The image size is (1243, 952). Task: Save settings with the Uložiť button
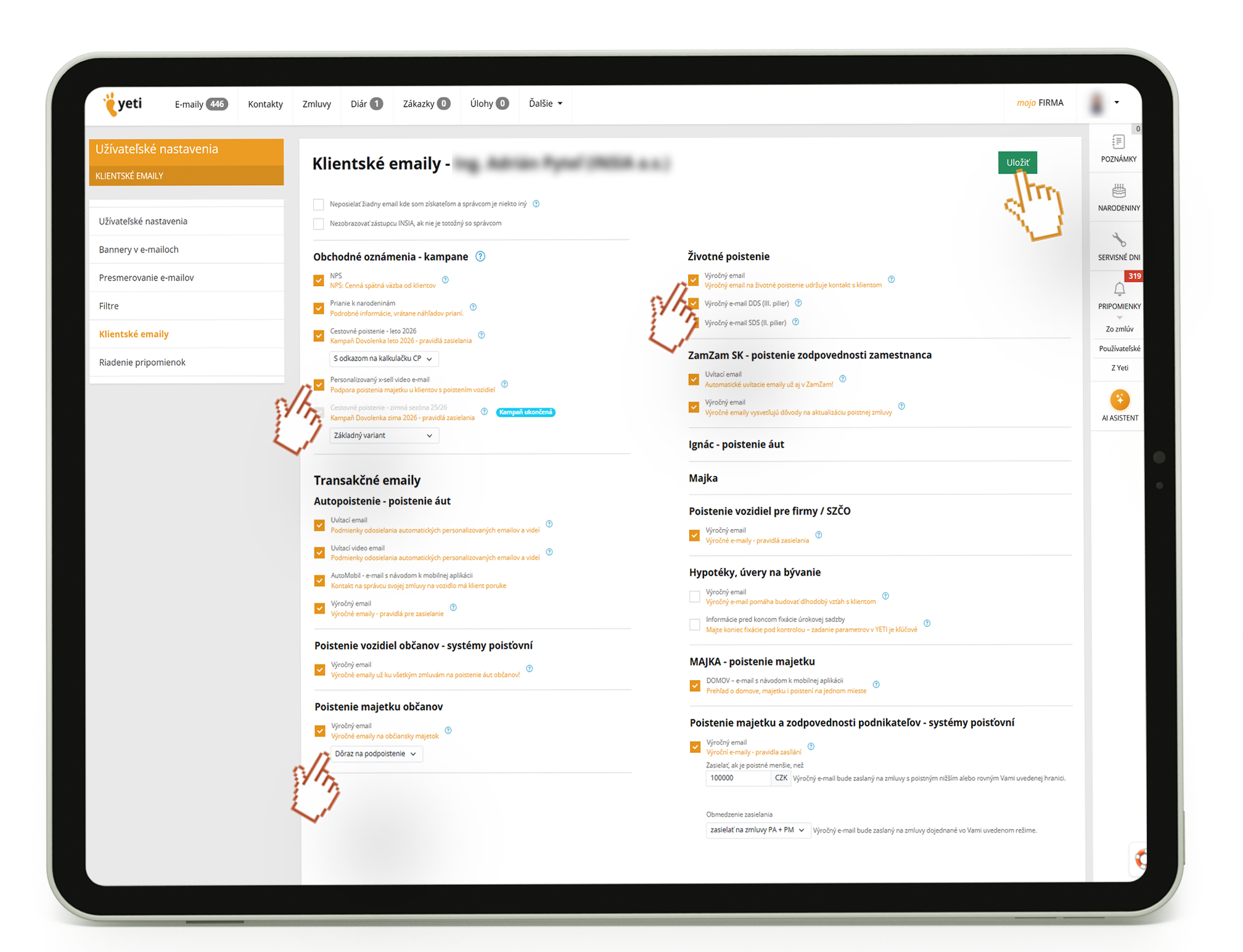[x=1017, y=162]
